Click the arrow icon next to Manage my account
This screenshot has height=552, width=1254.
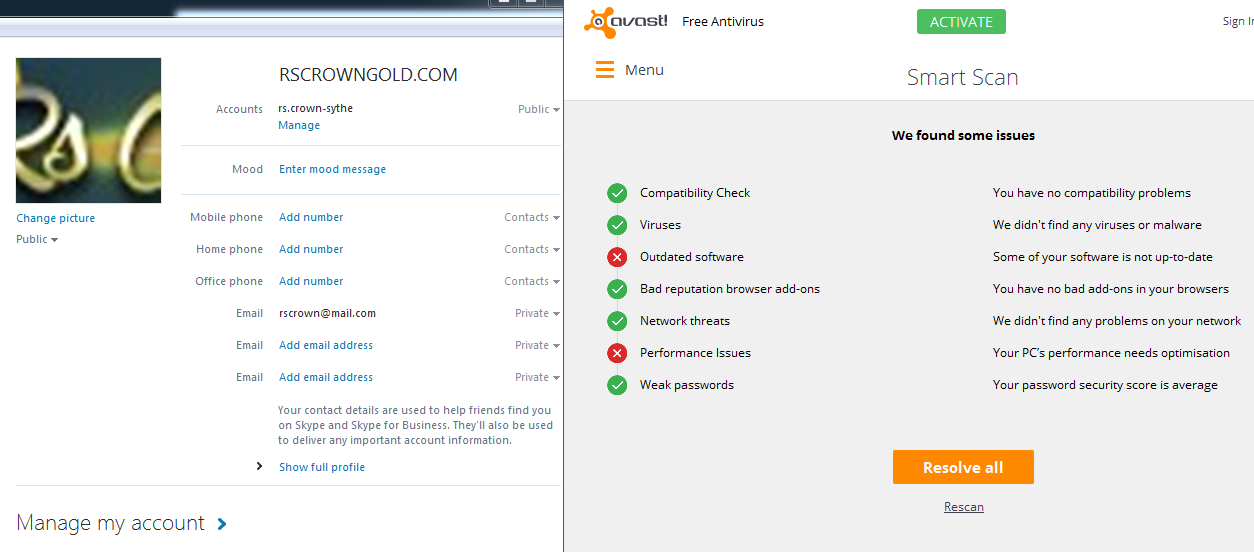(x=222, y=523)
